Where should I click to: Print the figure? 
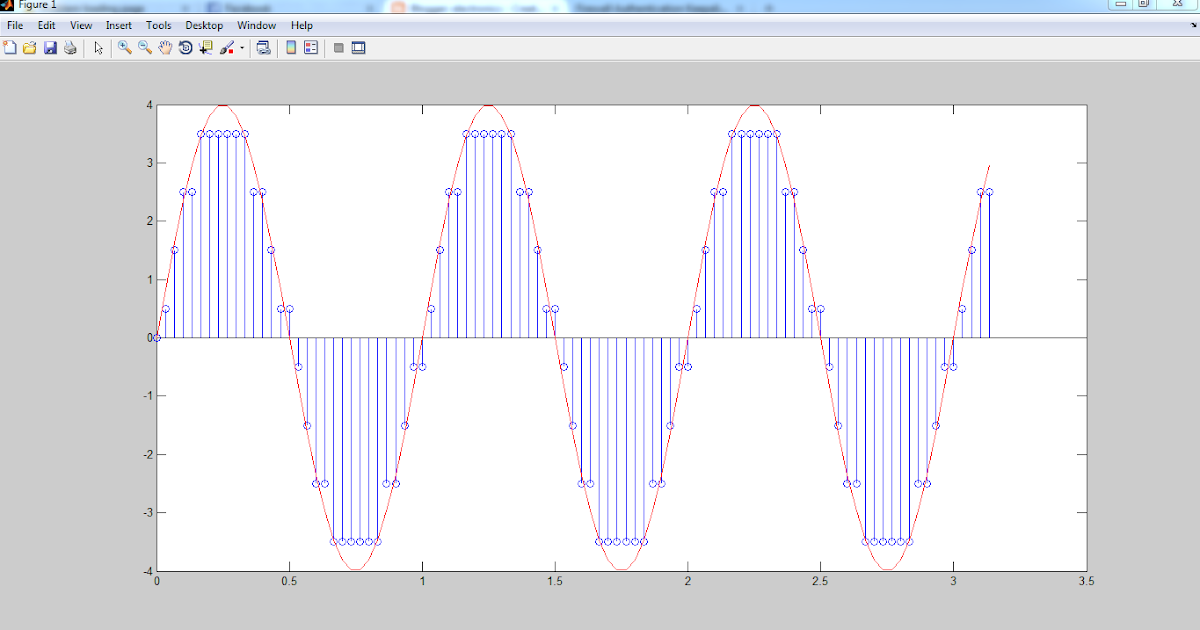coord(69,47)
